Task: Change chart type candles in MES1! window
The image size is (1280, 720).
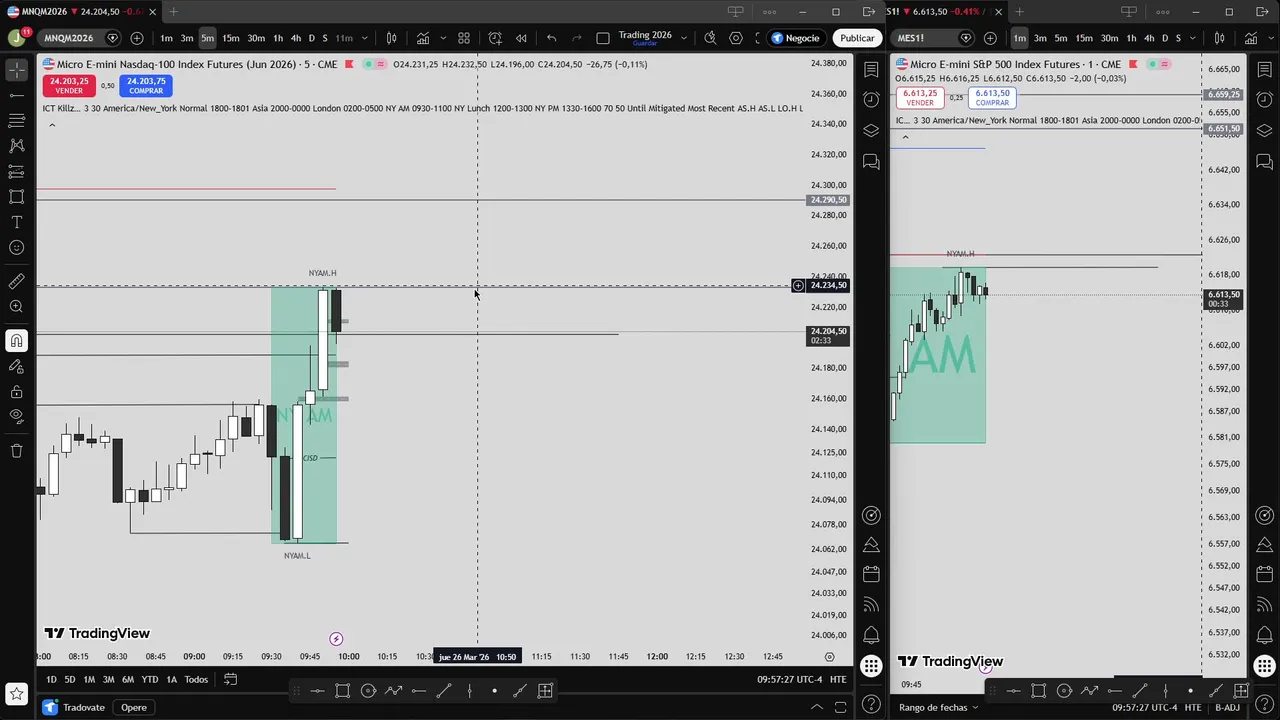Action: coord(1219,38)
